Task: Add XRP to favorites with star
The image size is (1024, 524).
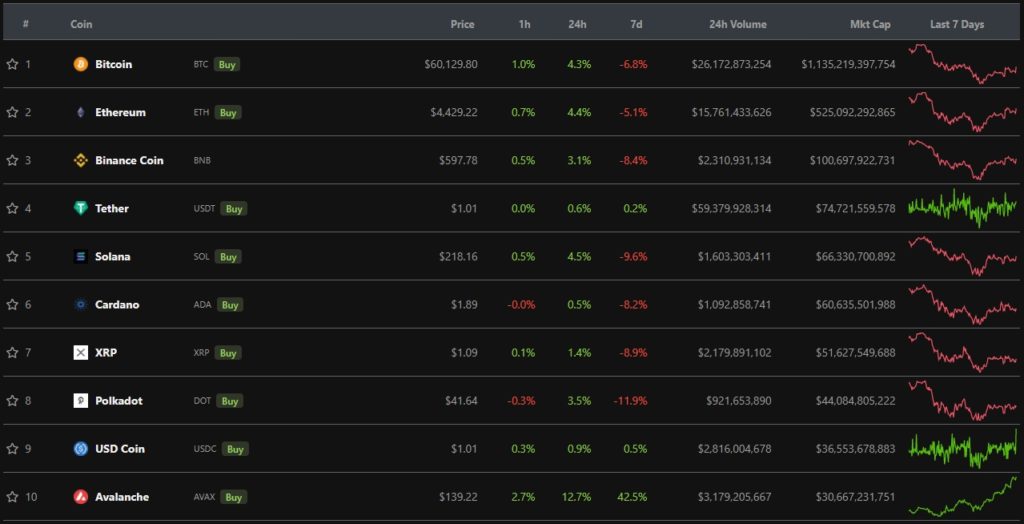Action: coord(12,352)
